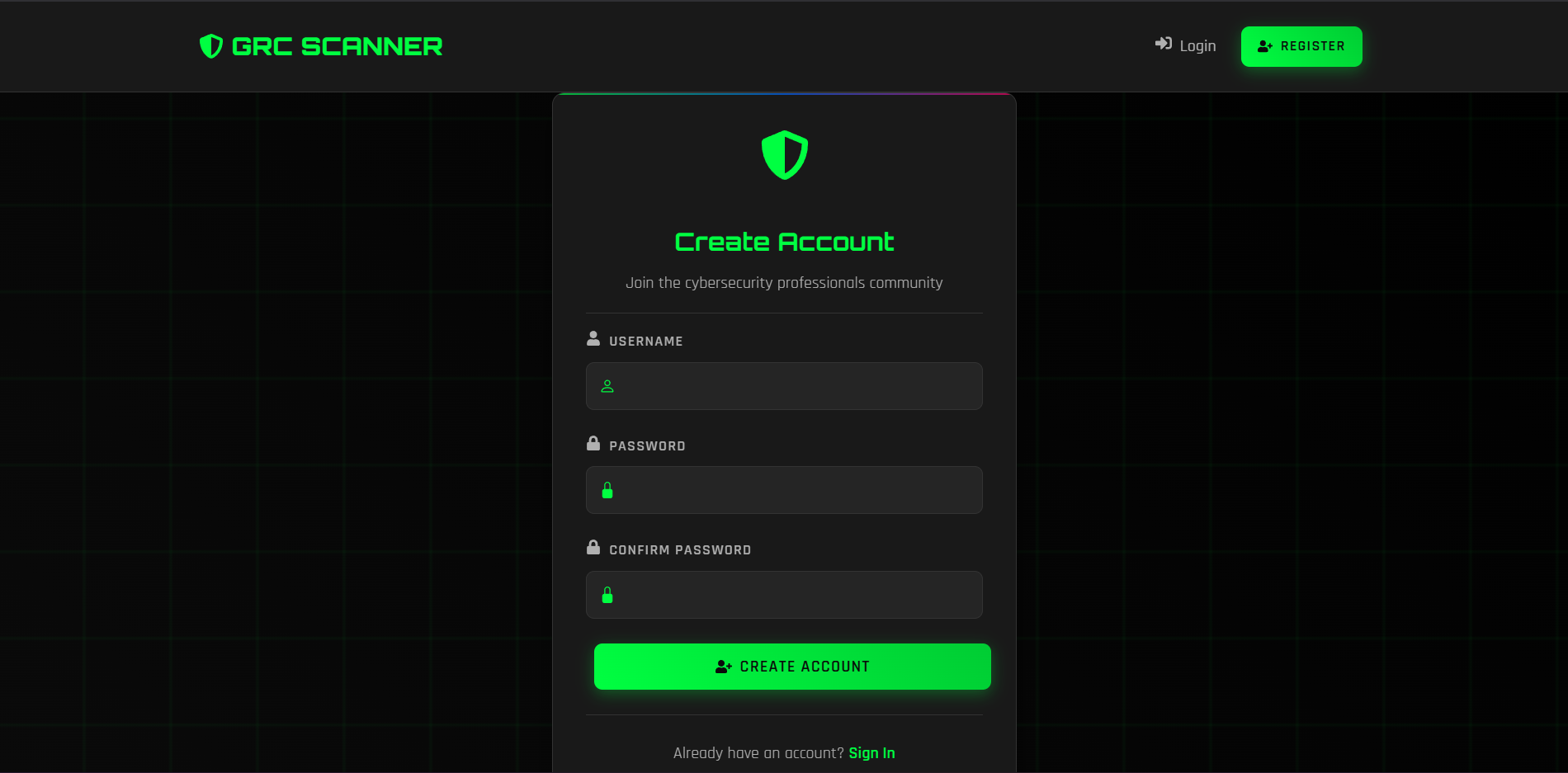Click the Login arrow icon in header
Viewport: 1568px width, 773px height.
click(1164, 44)
